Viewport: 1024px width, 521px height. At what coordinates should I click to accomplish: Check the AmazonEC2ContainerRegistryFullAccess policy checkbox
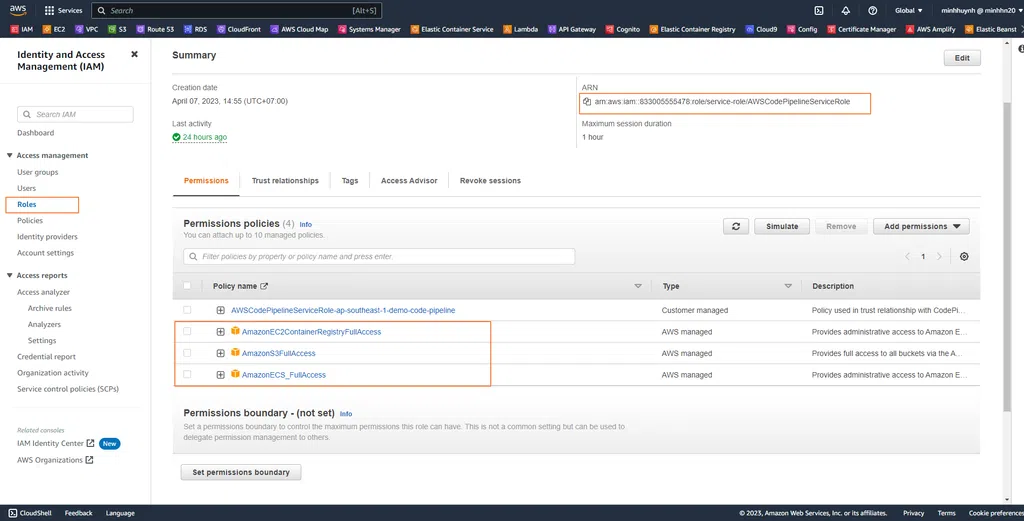point(187,332)
